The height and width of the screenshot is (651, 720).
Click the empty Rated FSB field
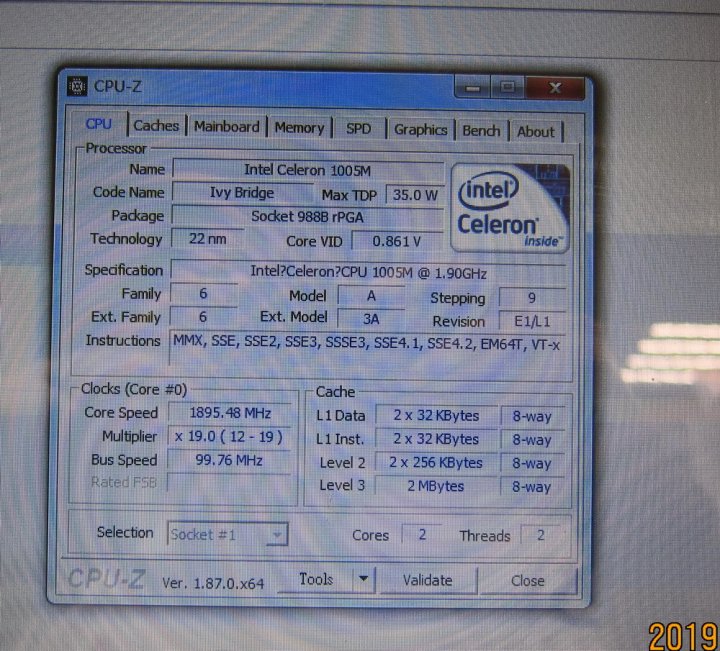point(229,482)
